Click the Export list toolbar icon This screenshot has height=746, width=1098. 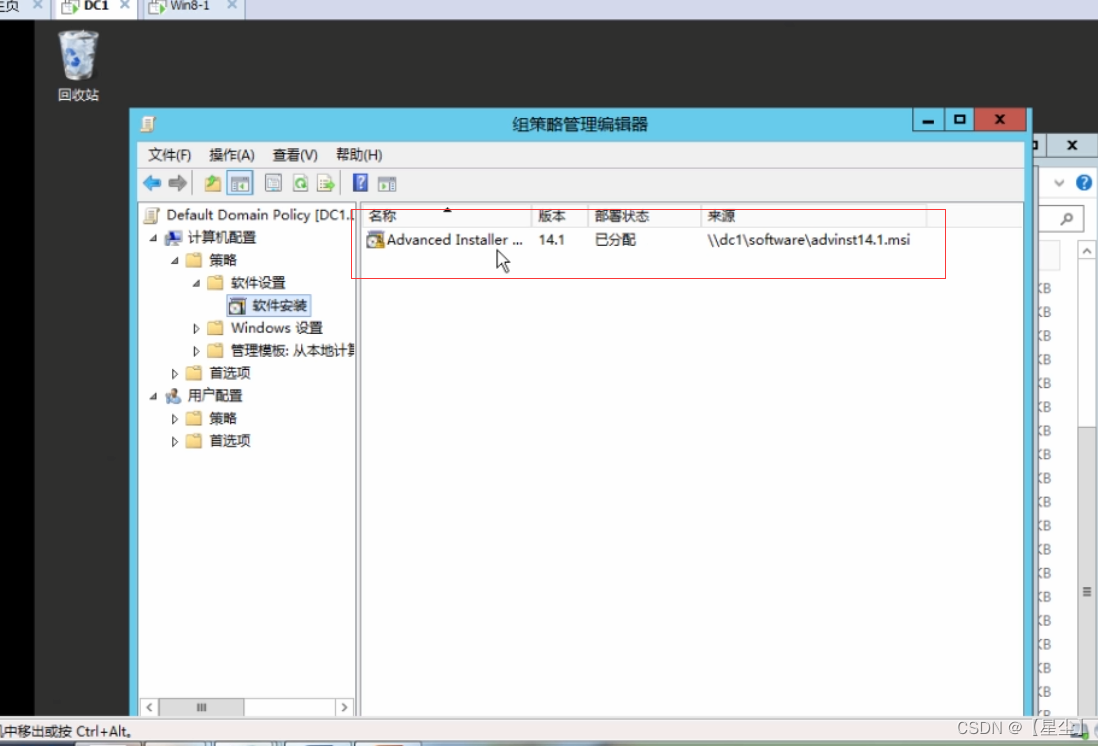tap(326, 184)
